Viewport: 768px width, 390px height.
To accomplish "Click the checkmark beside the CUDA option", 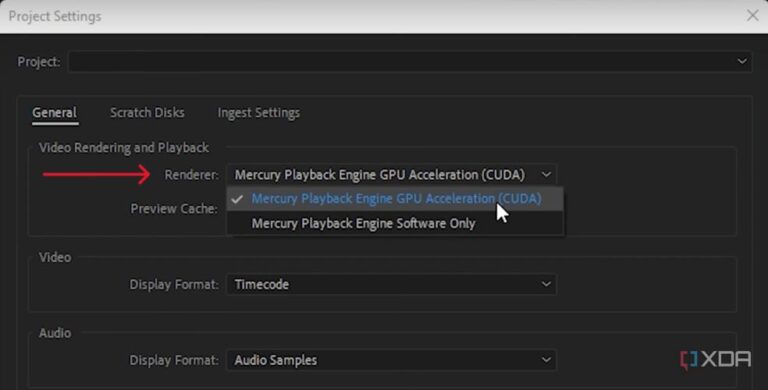I will [x=238, y=199].
